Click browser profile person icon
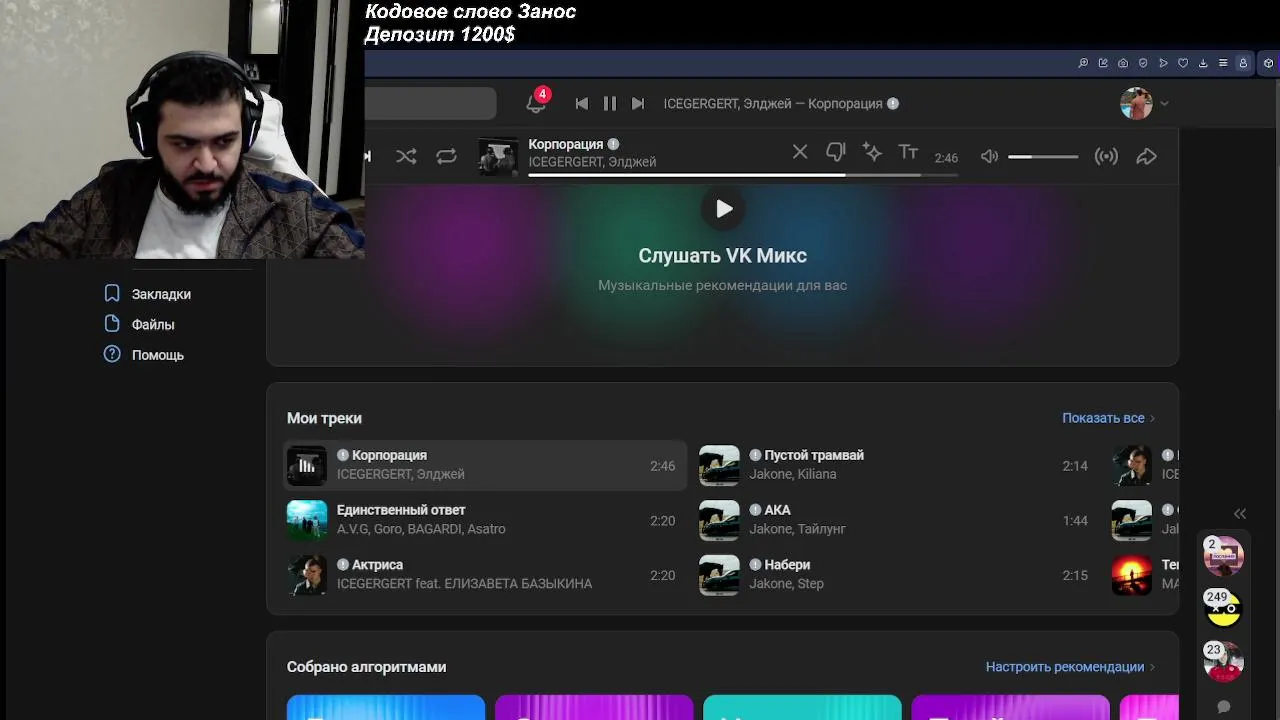This screenshot has height=720, width=1280. 1243,63
